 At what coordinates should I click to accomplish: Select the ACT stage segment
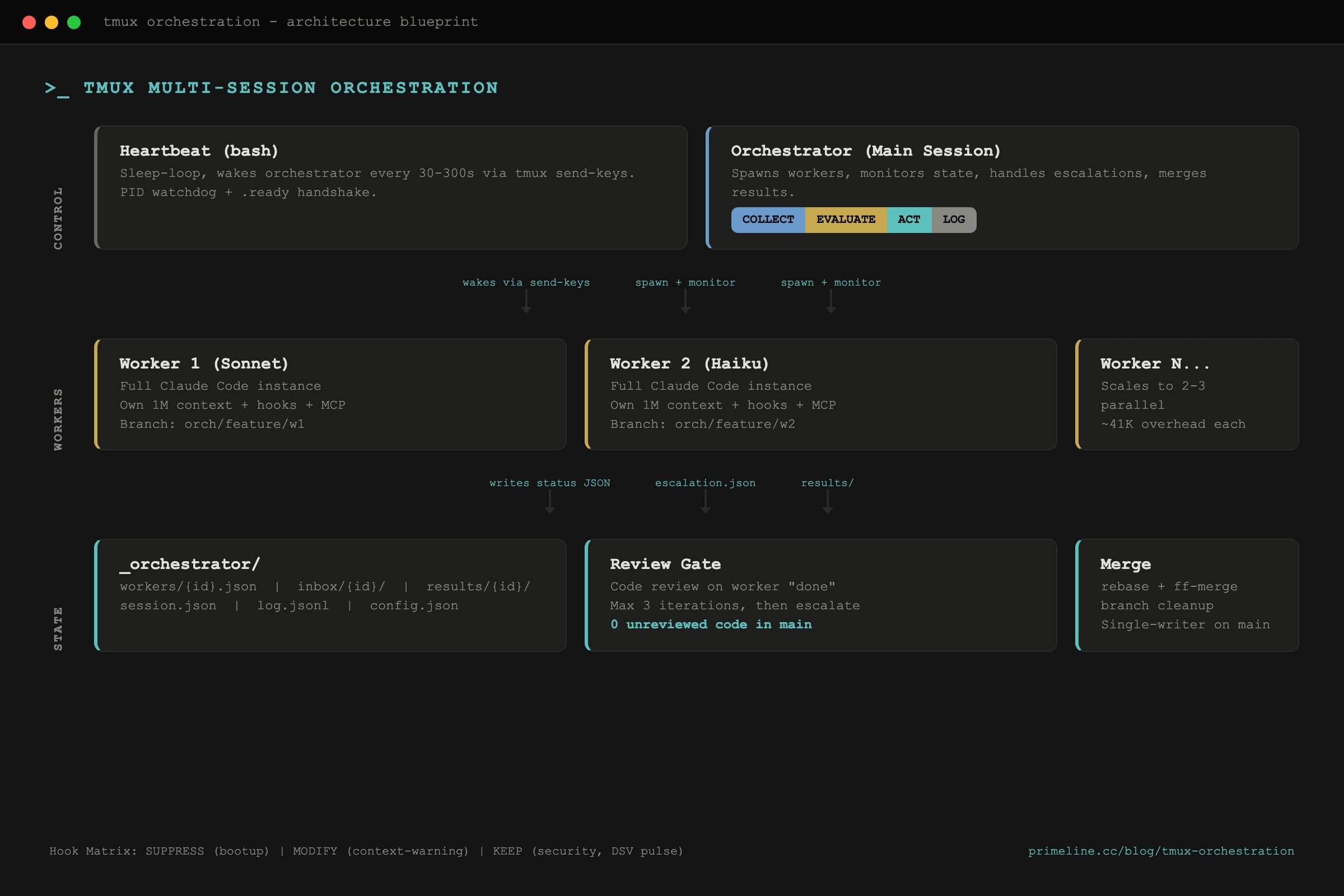point(908,220)
